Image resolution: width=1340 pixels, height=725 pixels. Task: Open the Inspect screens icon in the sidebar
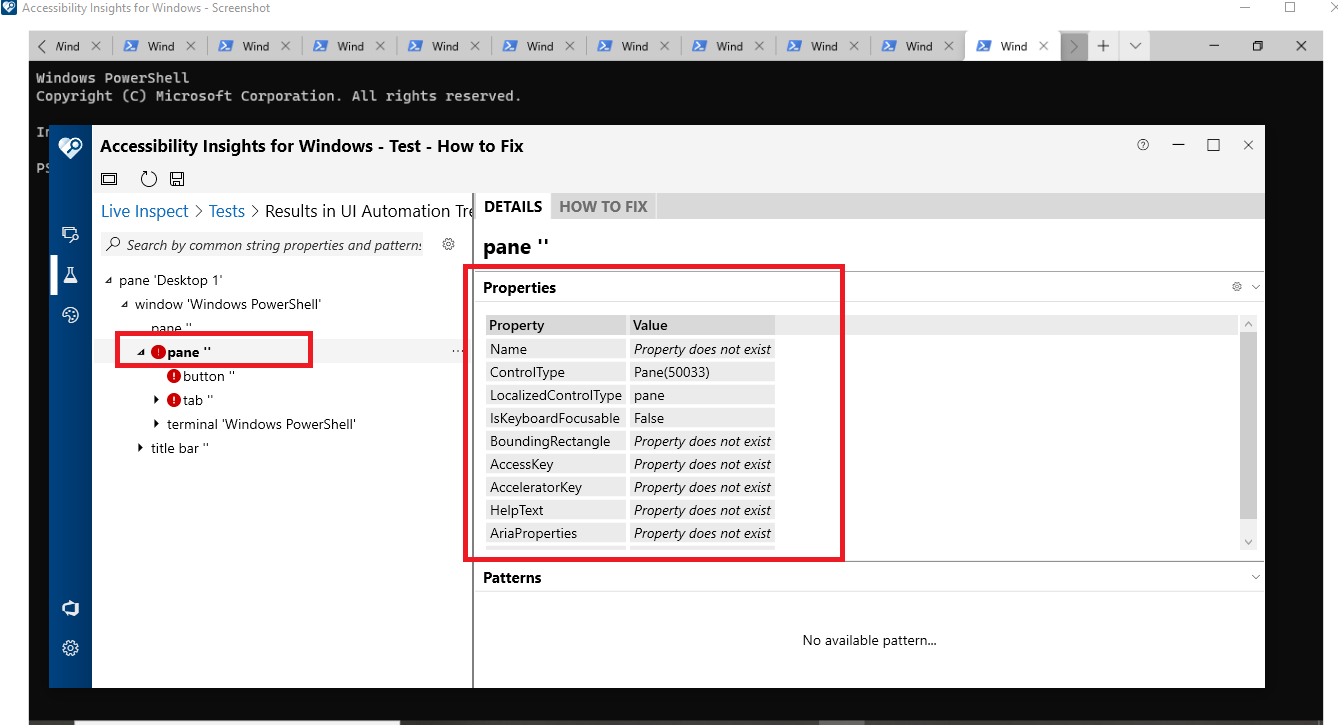tap(70, 234)
